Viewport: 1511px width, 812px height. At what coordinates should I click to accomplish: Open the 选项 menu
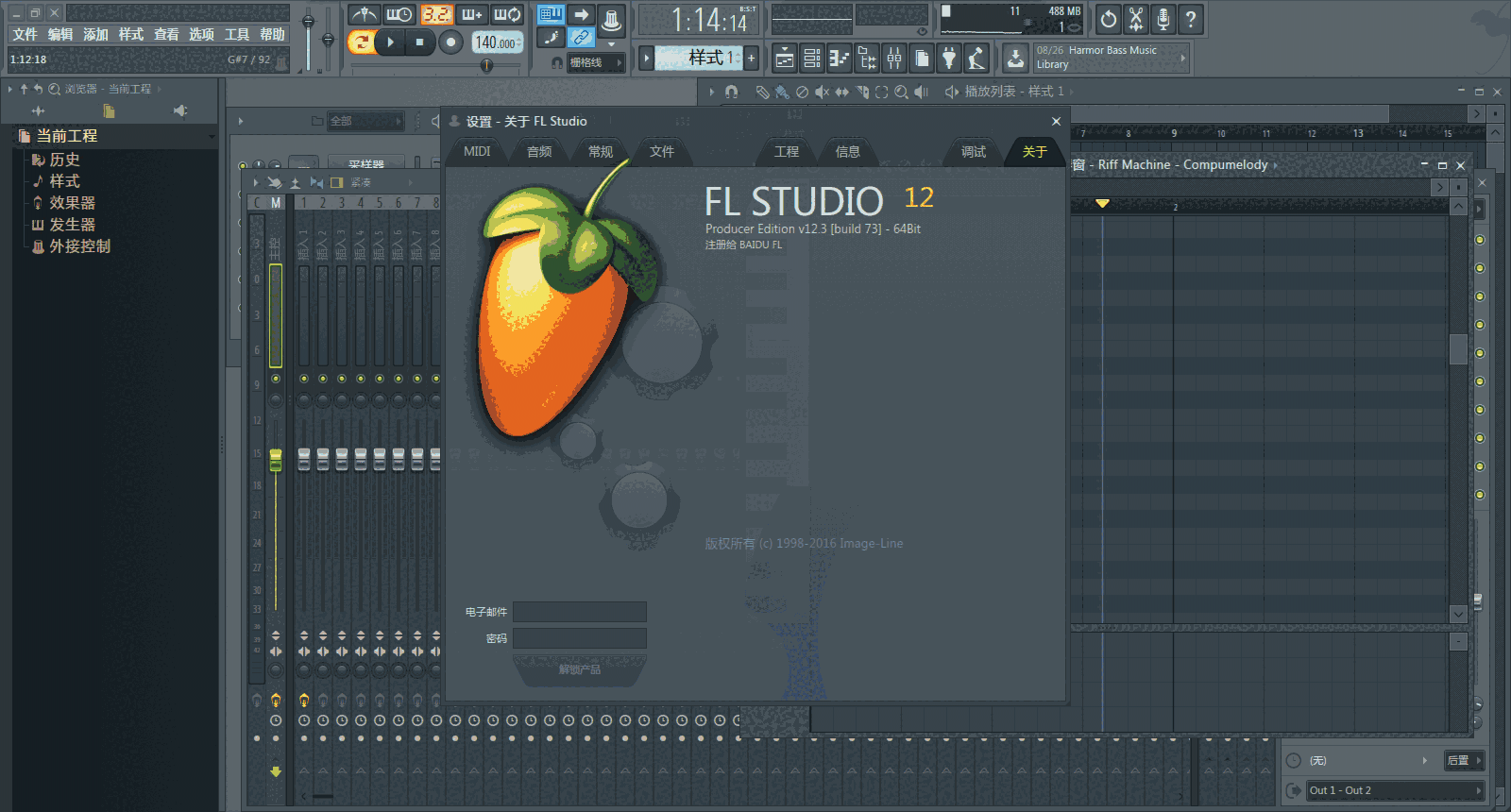tap(201, 34)
